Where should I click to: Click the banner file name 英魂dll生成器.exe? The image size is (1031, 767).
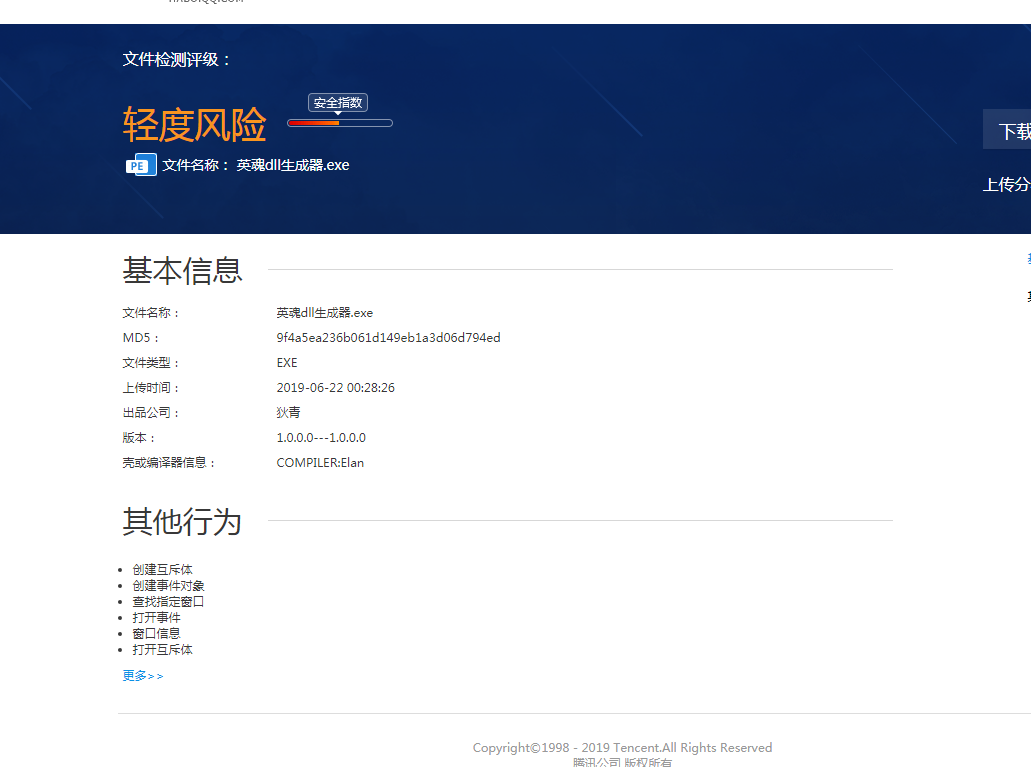[x=293, y=165]
